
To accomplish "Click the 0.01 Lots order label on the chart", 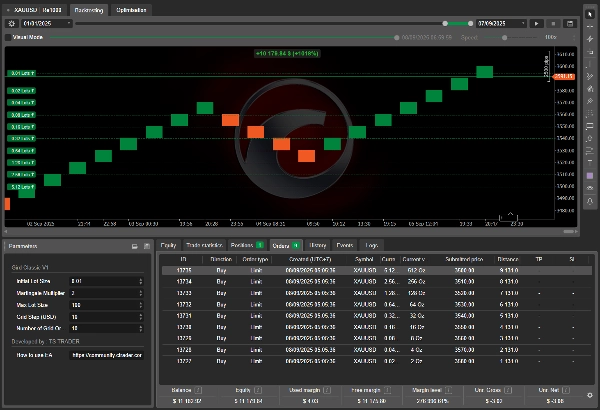I will pos(21,73).
